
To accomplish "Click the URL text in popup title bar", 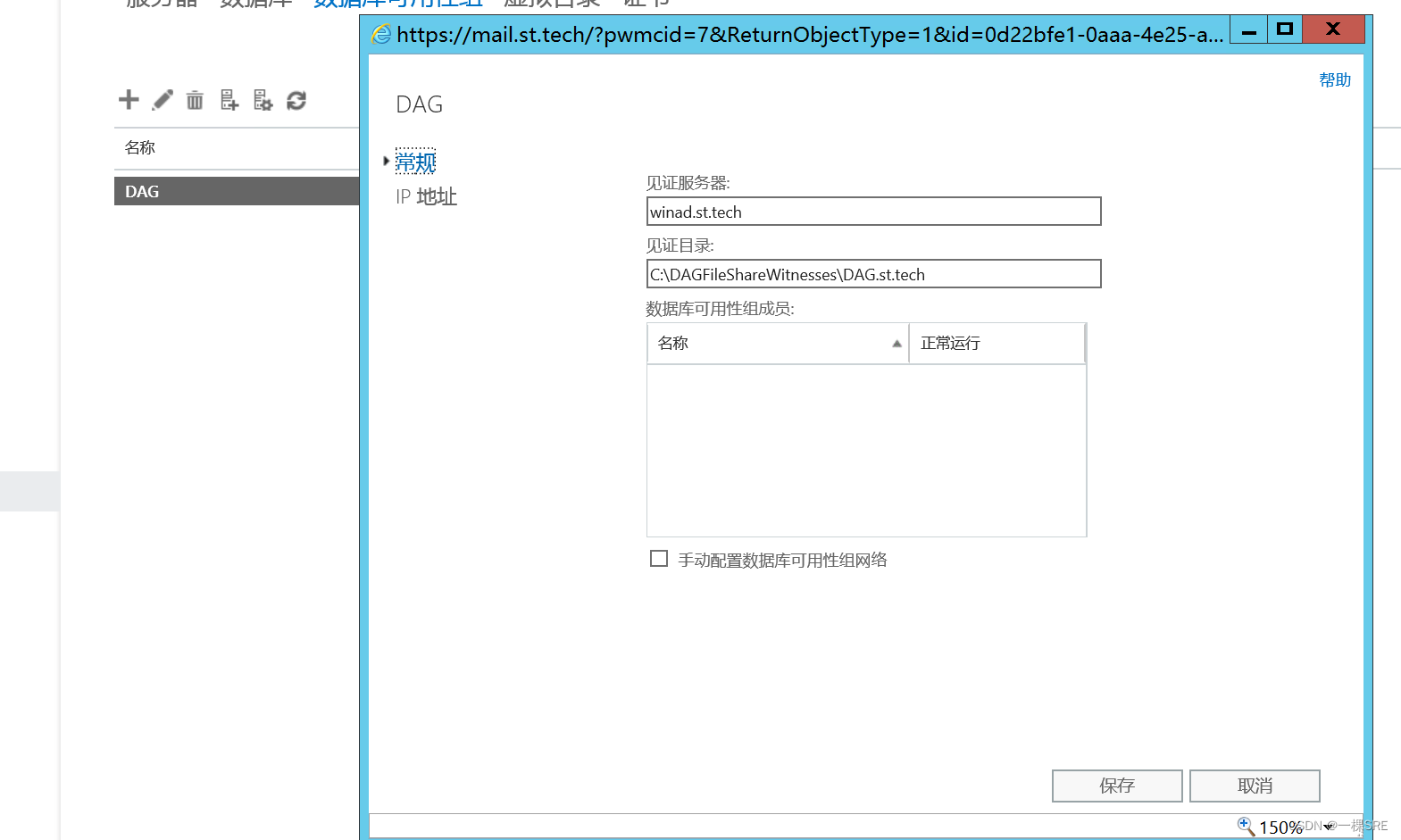I will tap(810, 35).
